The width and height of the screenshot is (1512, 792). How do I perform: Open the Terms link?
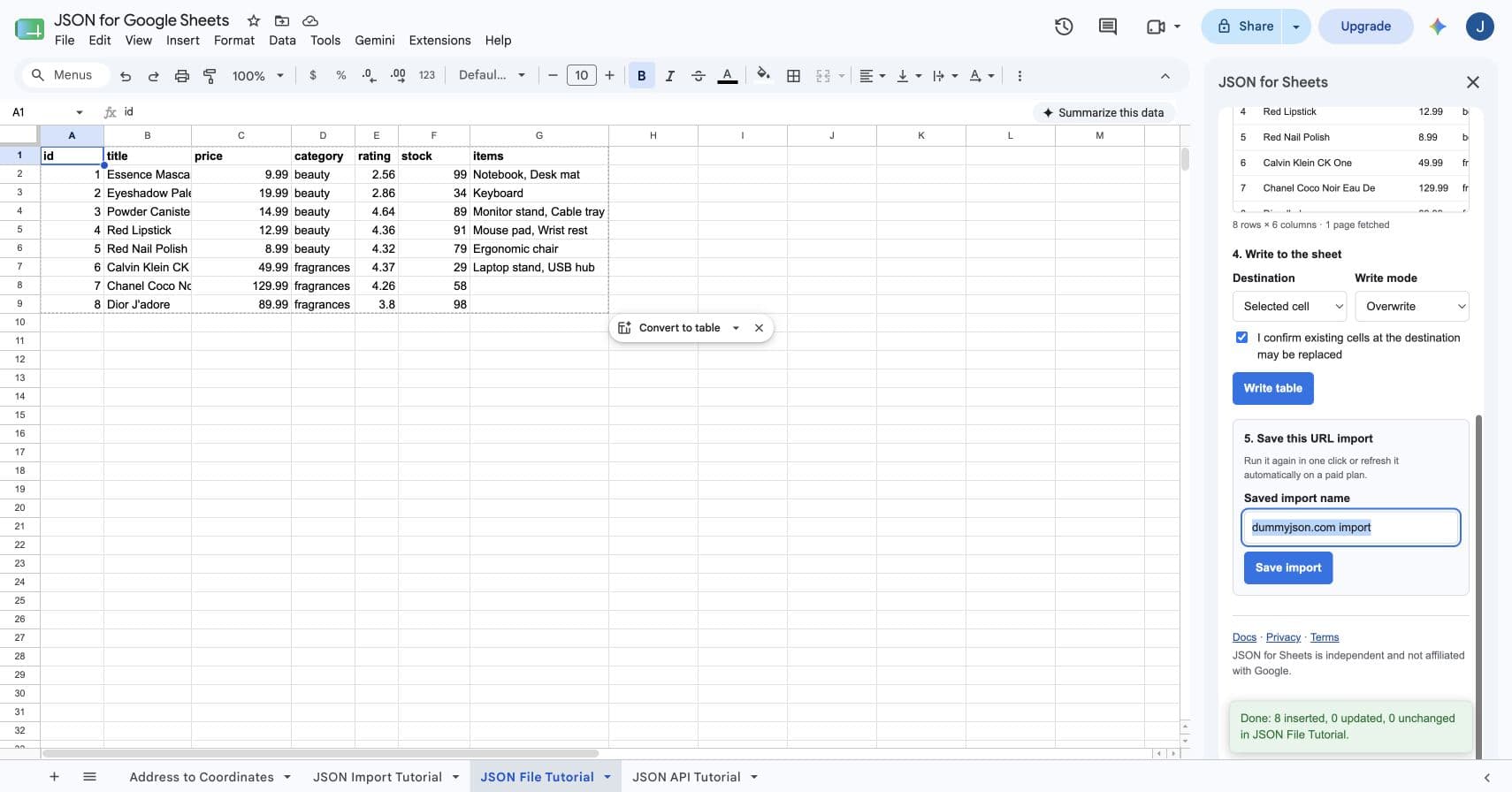click(x=1325, y=637)
